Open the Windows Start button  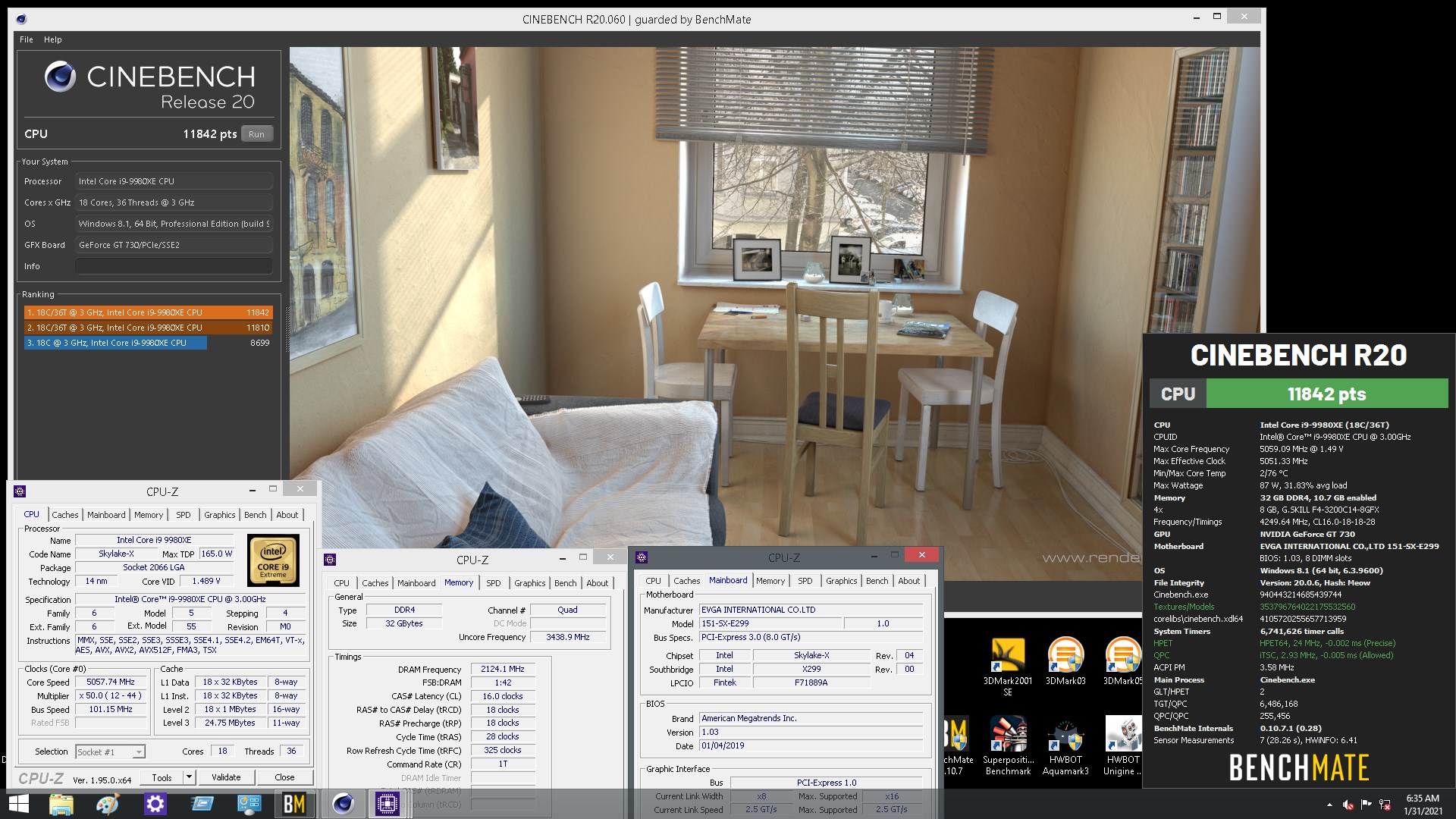tap(18, 804)
